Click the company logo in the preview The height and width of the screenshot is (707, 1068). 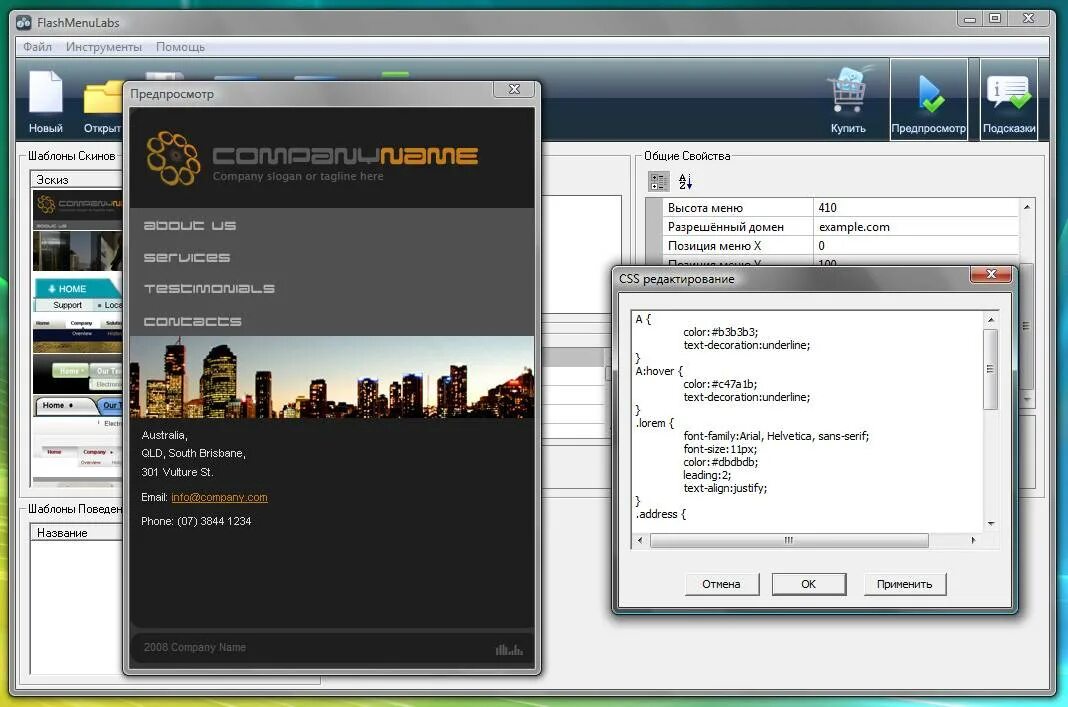173,159
